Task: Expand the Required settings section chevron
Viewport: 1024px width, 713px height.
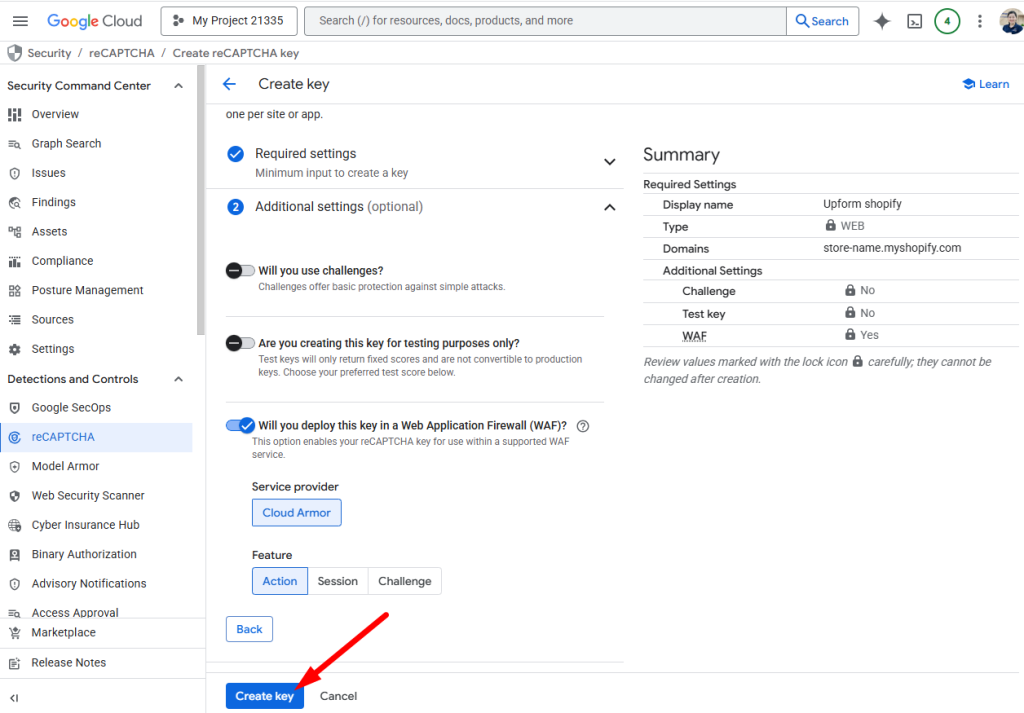Action: click(609, 162)
